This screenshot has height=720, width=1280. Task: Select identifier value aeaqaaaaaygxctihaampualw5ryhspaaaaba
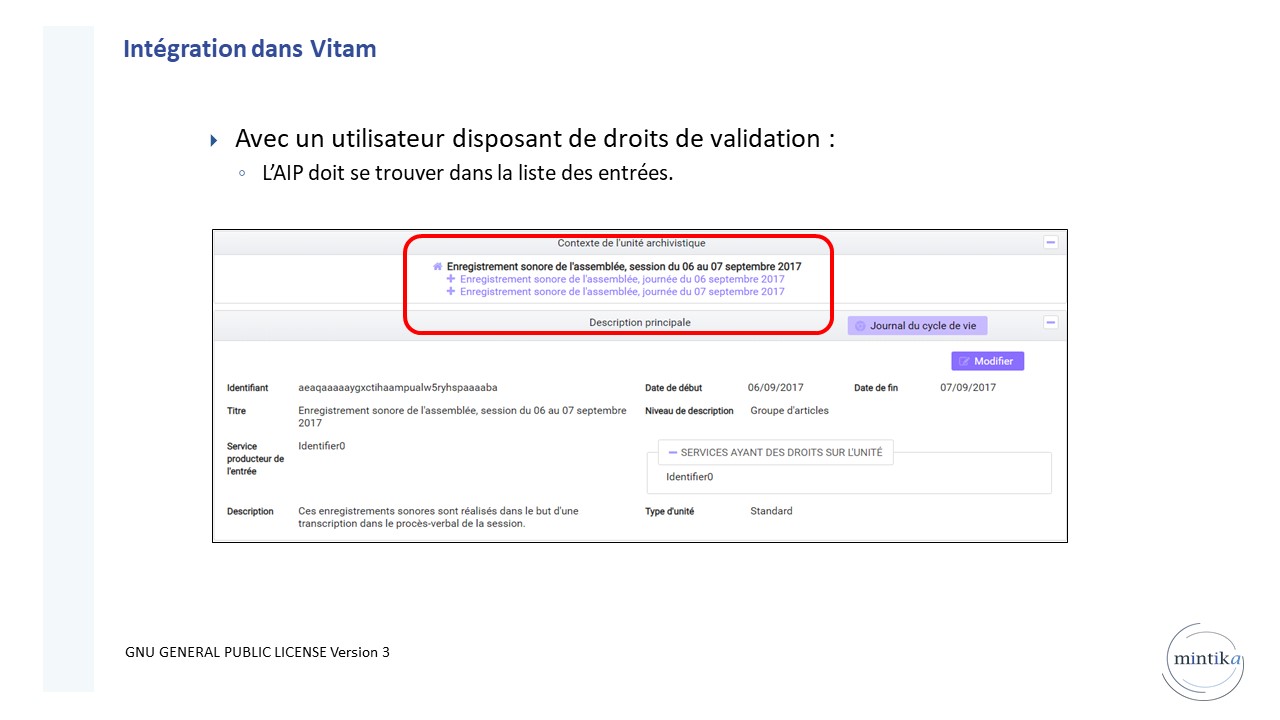point(398,387)
